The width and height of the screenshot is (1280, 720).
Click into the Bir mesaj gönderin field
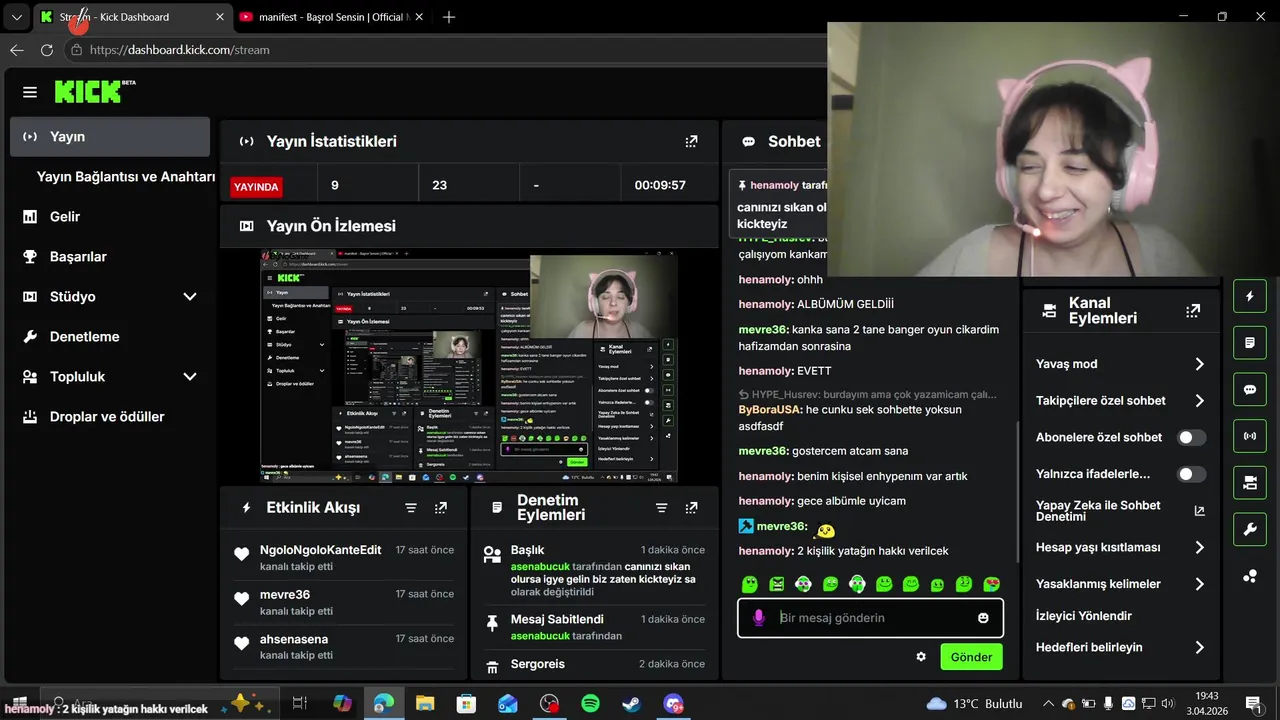(870, 618)
